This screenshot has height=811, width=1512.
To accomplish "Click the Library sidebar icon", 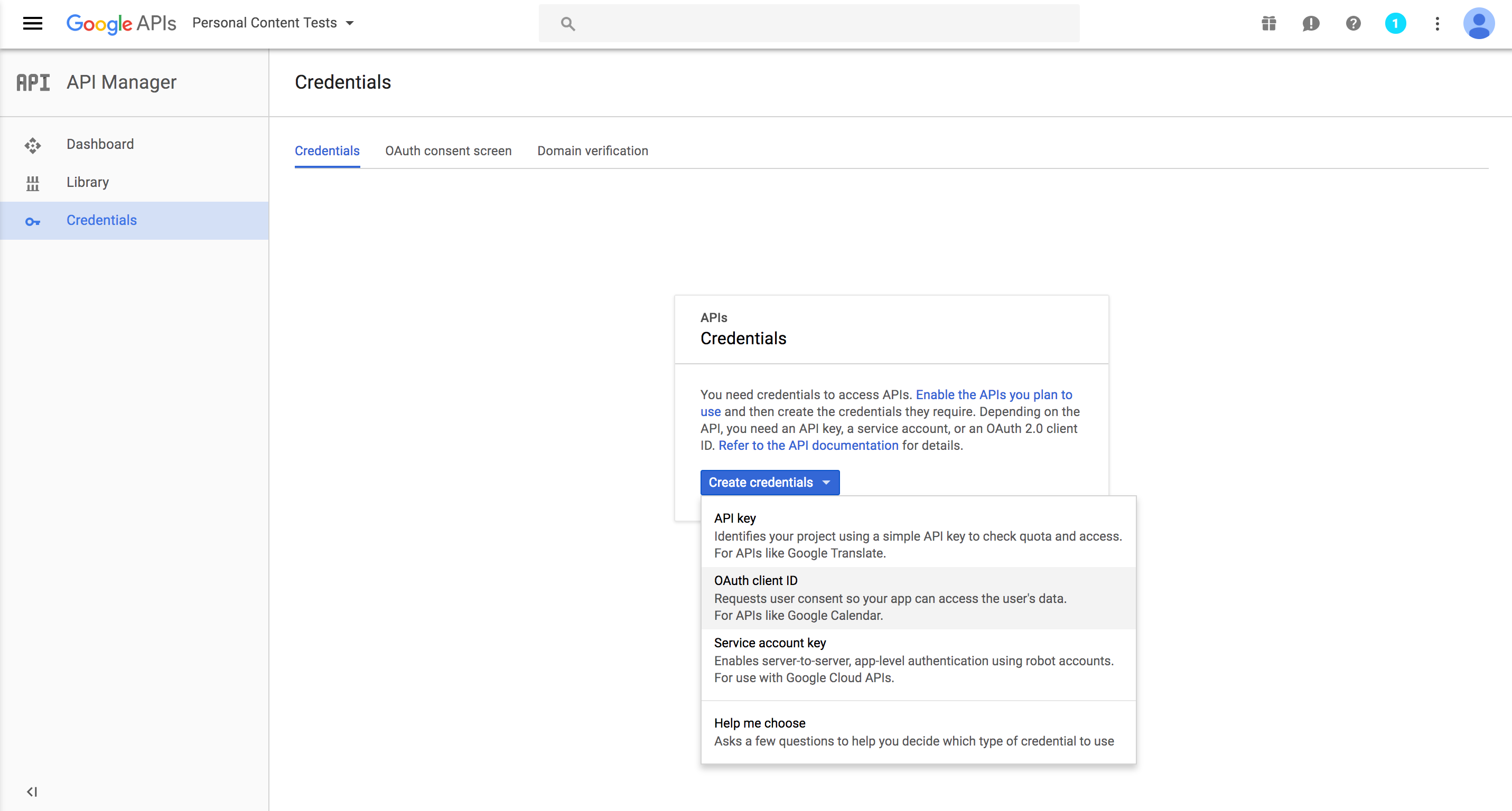I will coord(32,182).
